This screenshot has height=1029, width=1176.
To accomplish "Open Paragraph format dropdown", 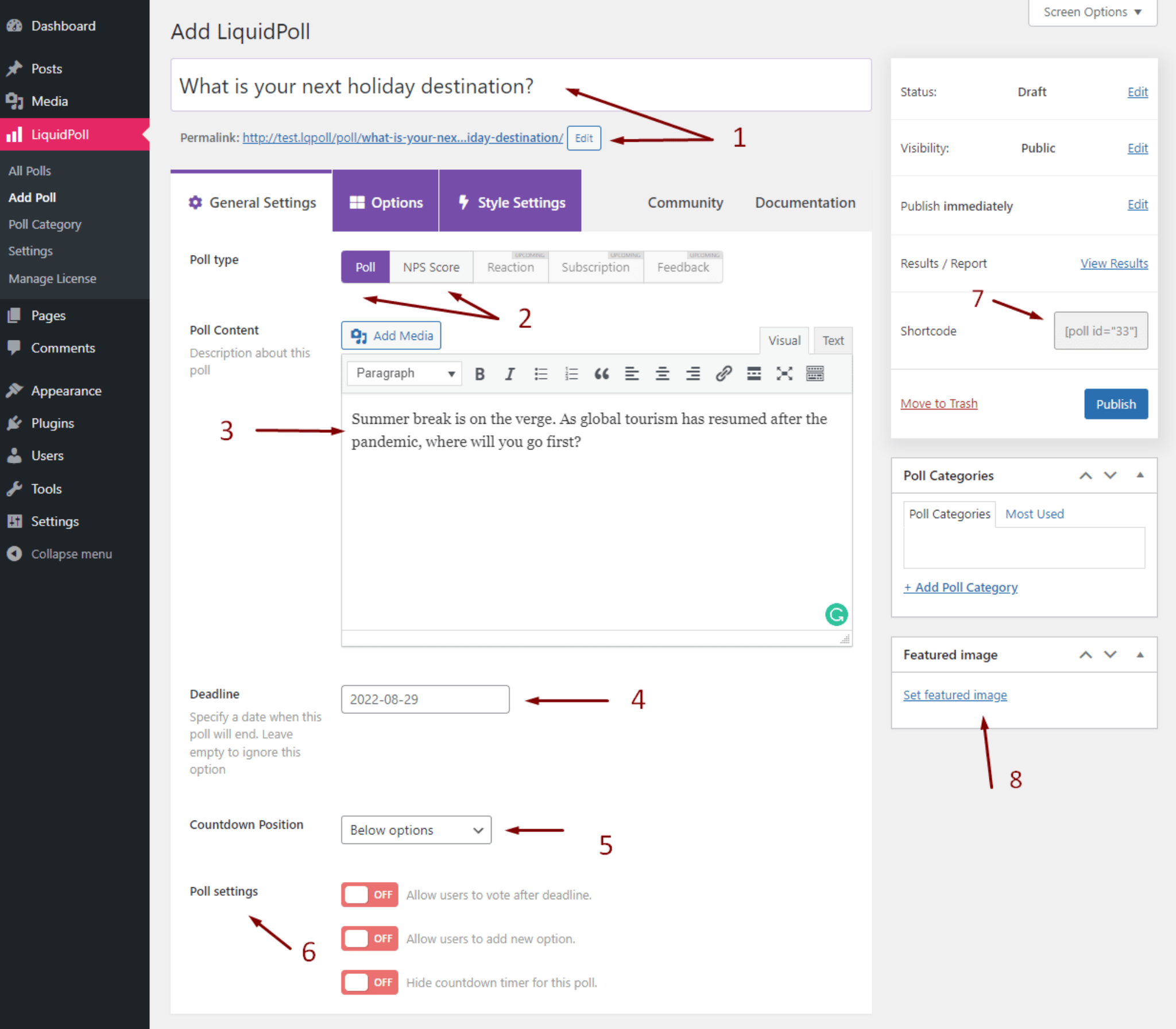I will 404,373.
